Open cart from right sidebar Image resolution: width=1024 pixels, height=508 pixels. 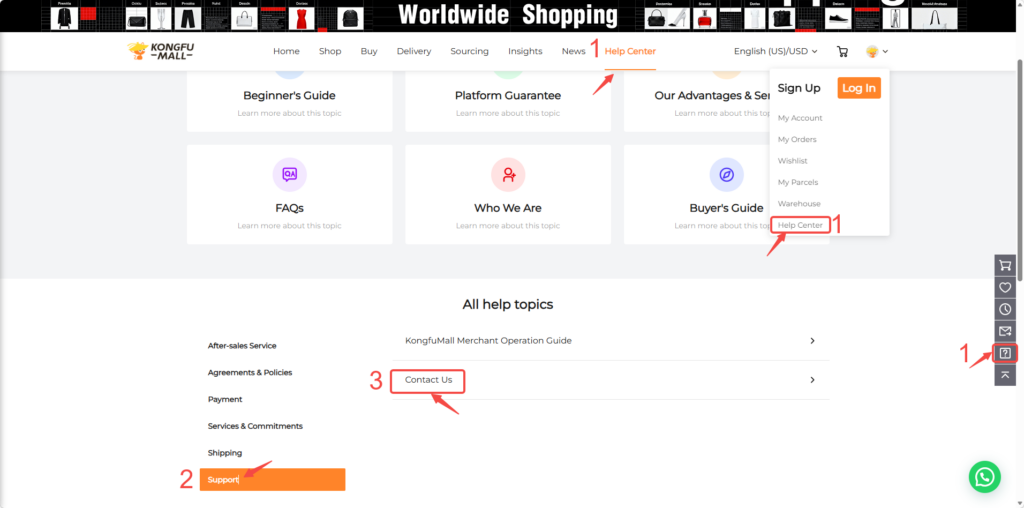1005,265
